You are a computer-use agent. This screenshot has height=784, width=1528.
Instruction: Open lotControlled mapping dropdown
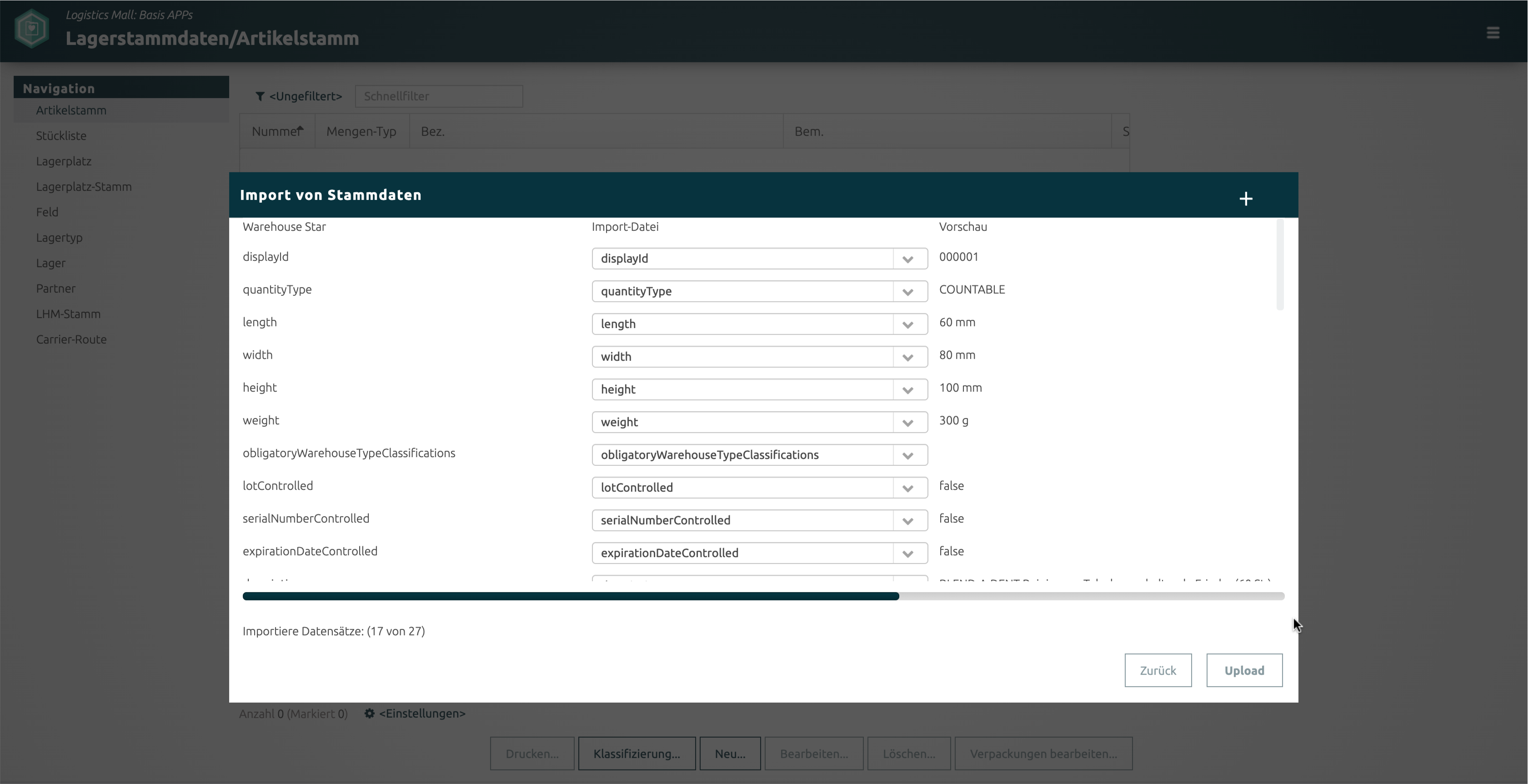tap(907, 488)
